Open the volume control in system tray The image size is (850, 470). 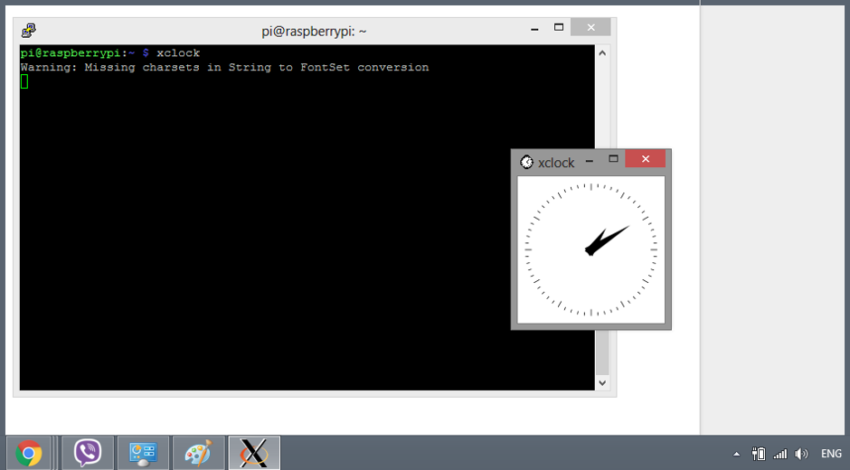pyautogui.click(x=801, y=453)
